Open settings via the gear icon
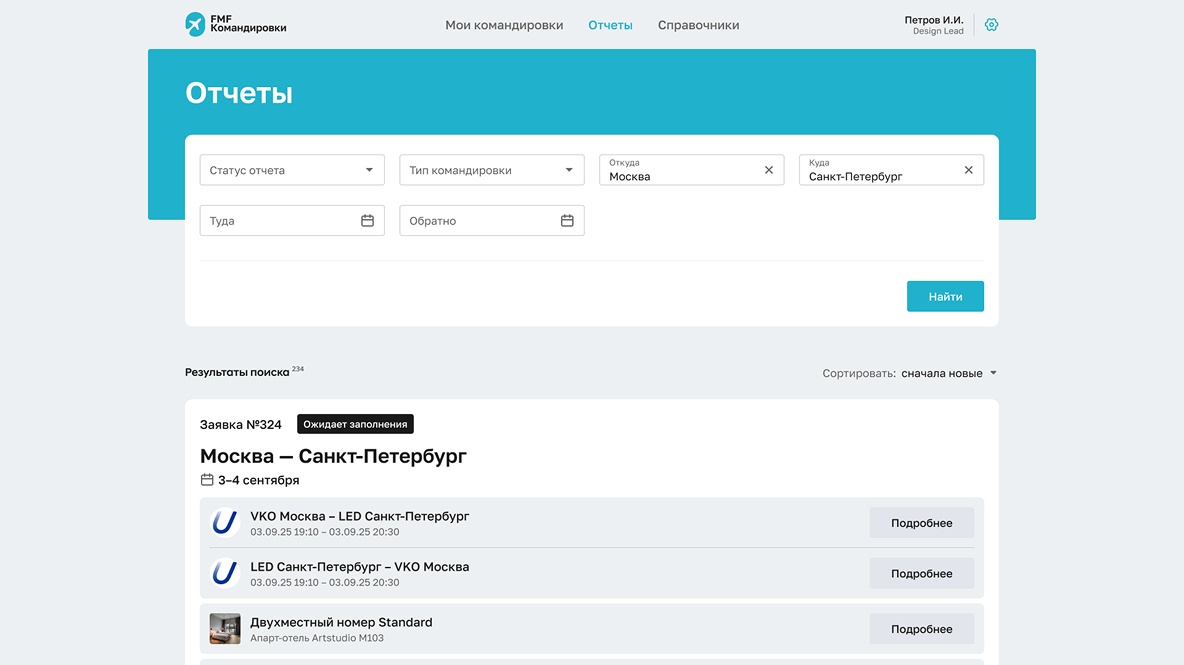Viewport: 1184px width, 665px height. tap(991, 24)
